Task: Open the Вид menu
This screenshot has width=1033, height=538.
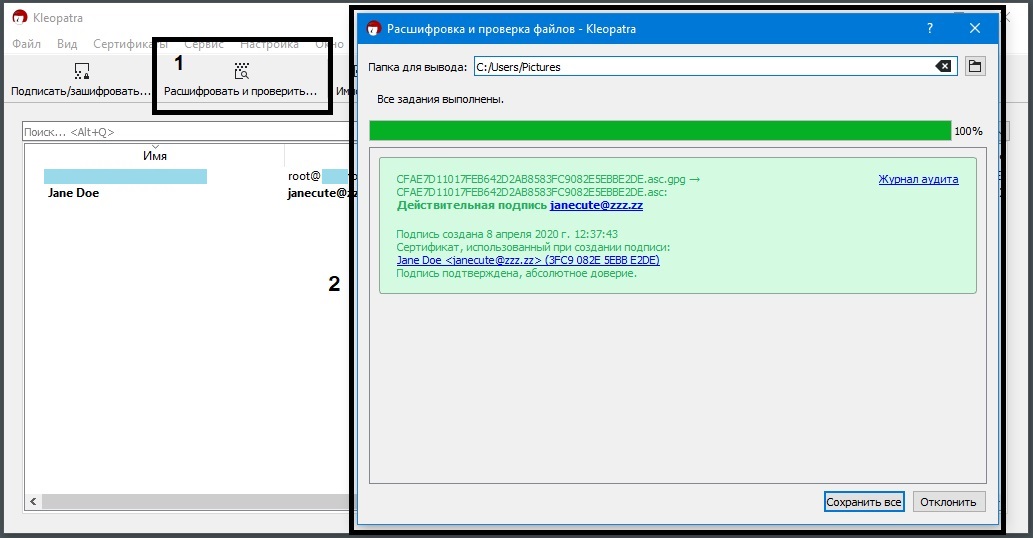Action: coord(67,44)
